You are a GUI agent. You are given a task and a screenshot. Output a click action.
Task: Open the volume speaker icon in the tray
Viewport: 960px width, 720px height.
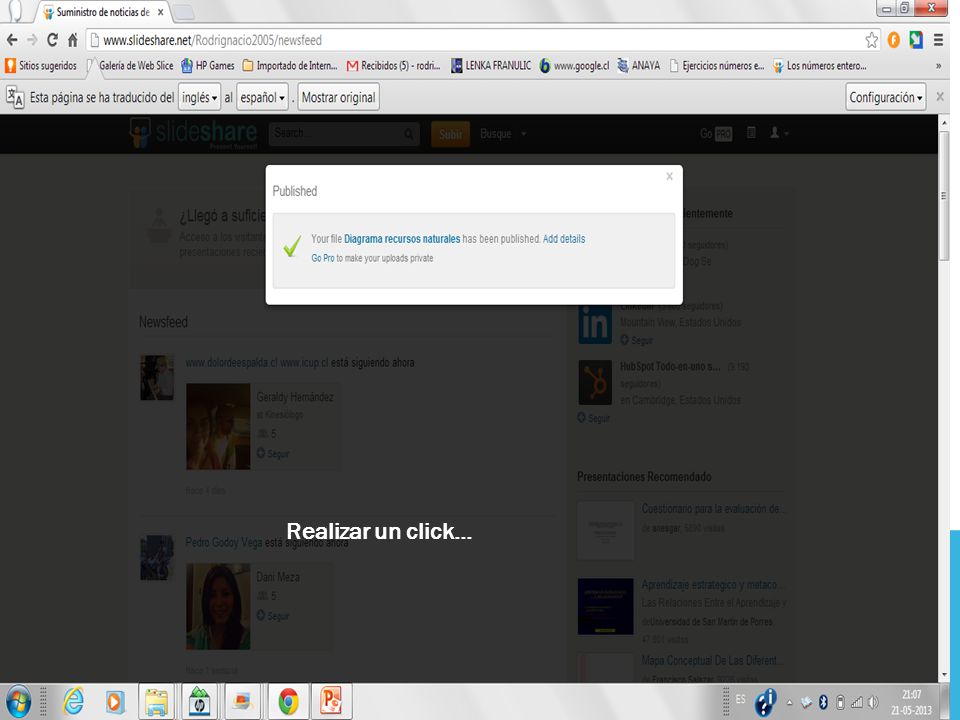[872, 703]
